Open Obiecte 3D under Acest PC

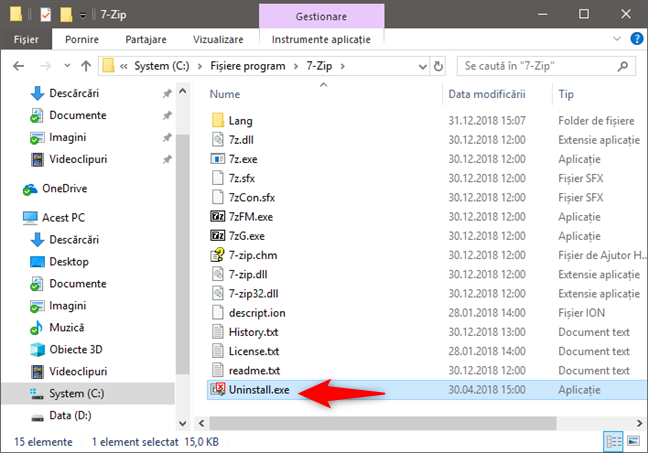pos(76,349)
